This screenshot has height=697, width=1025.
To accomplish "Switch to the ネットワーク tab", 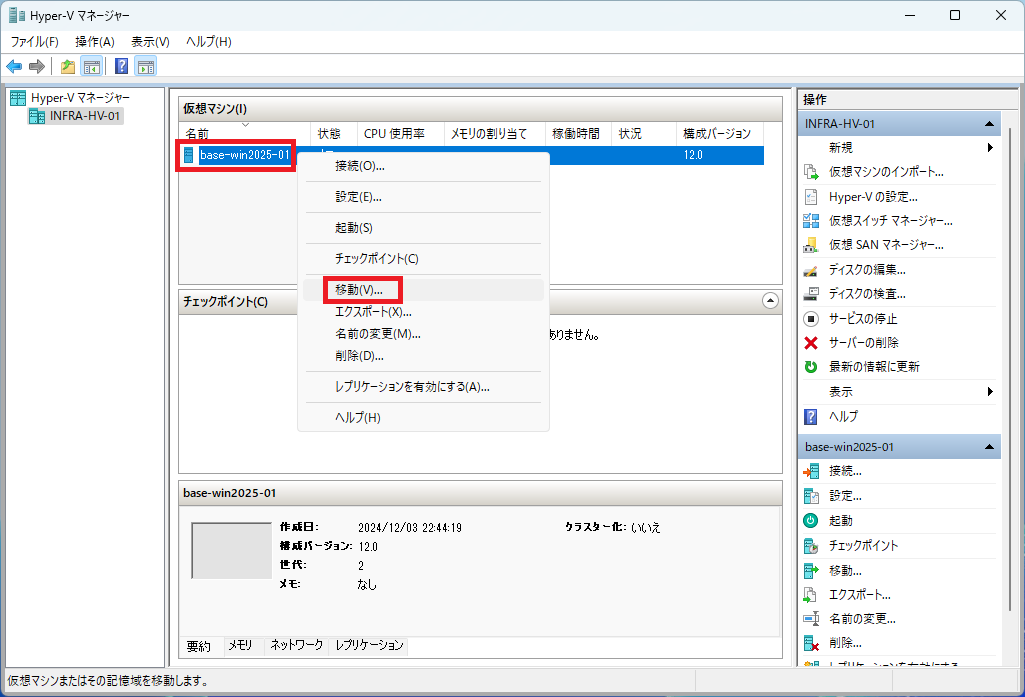I will click(x=297, y=645).
